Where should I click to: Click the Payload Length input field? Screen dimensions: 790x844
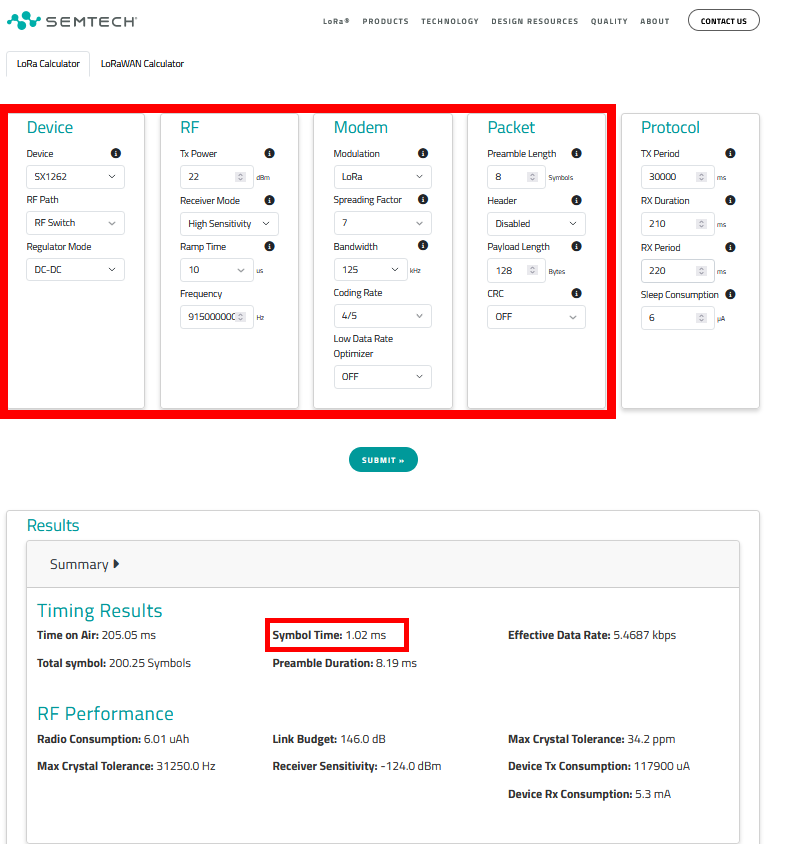(510, 270)
